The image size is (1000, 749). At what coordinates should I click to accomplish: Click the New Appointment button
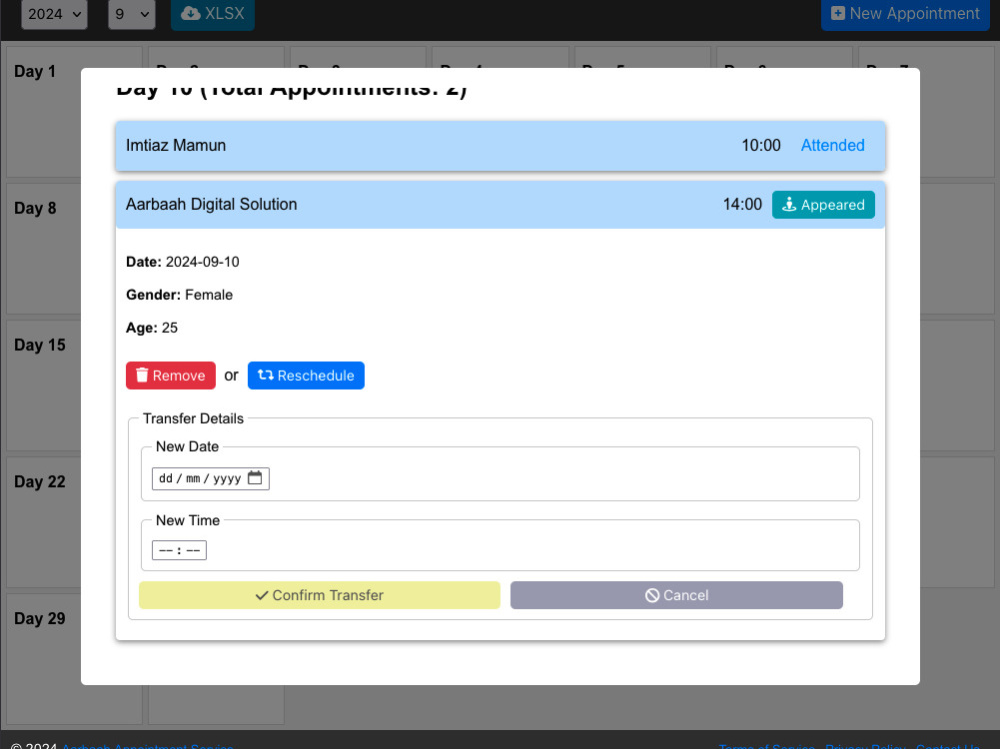(x=905, y=14)
